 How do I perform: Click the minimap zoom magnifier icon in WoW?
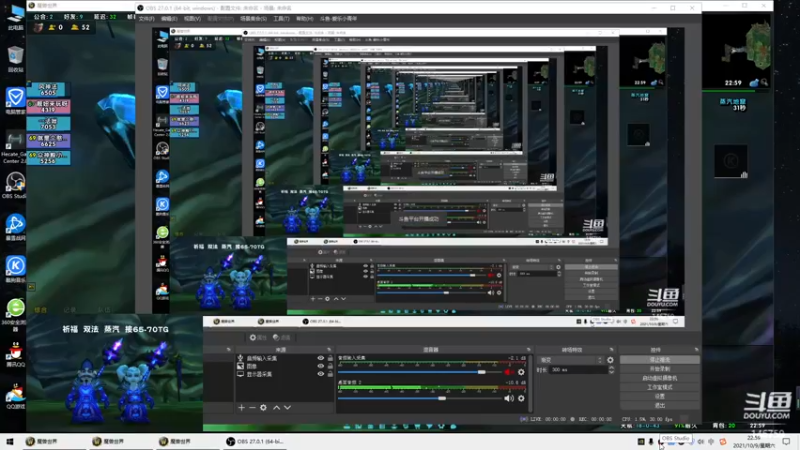pos(764,82)
